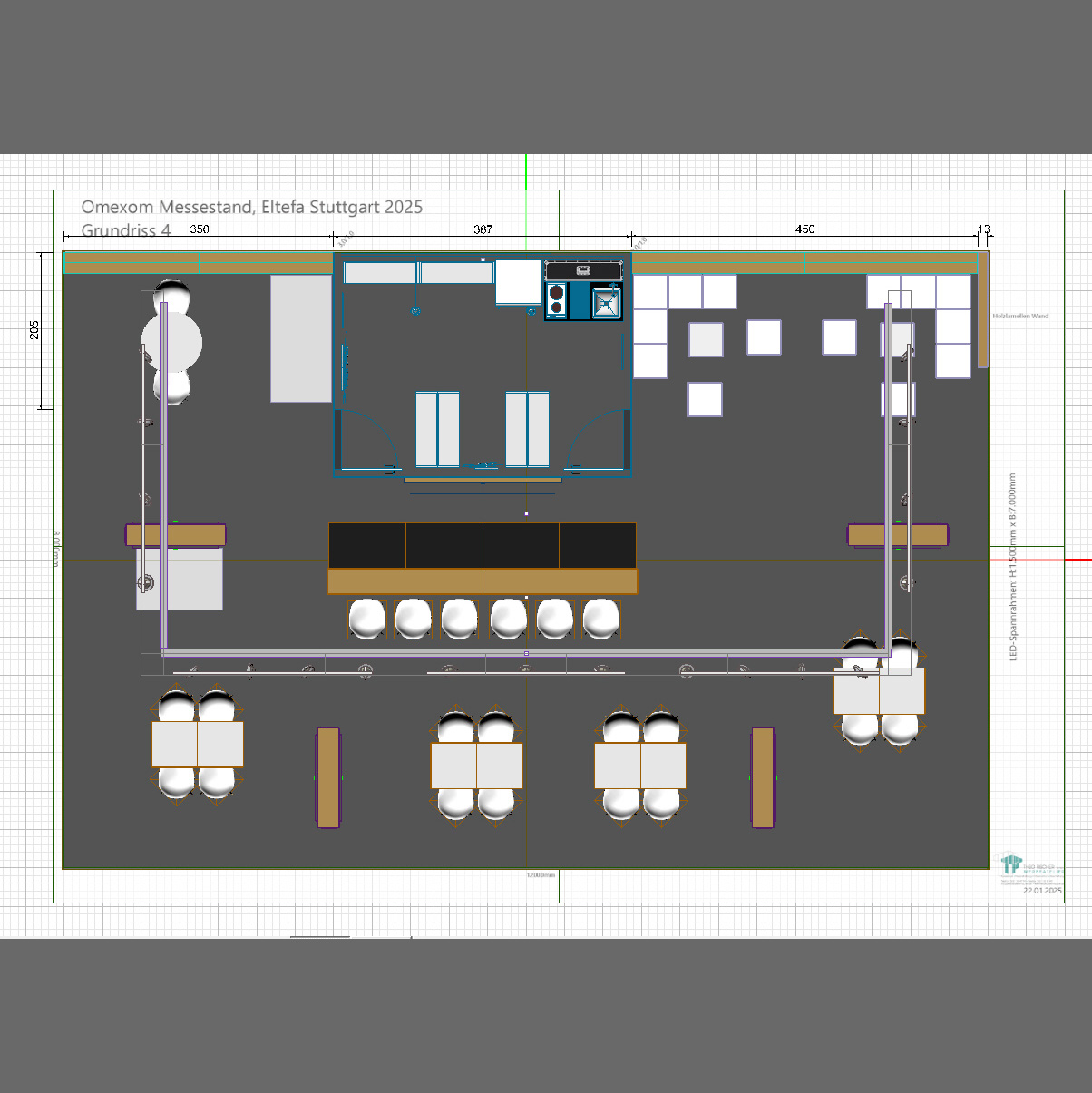Viewport: 1092px width, 1093px height.
Task: Select the left vertical wooden bench at the bottom
Action: [328, 777]
